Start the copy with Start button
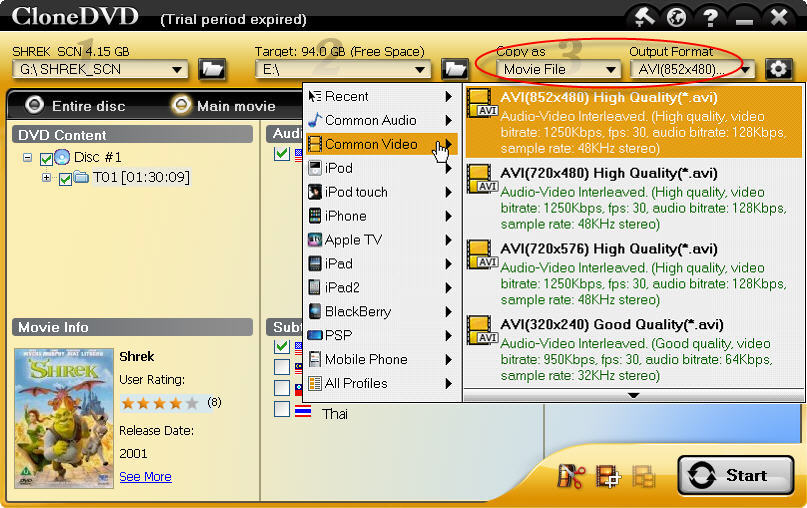 coord(735,475)
